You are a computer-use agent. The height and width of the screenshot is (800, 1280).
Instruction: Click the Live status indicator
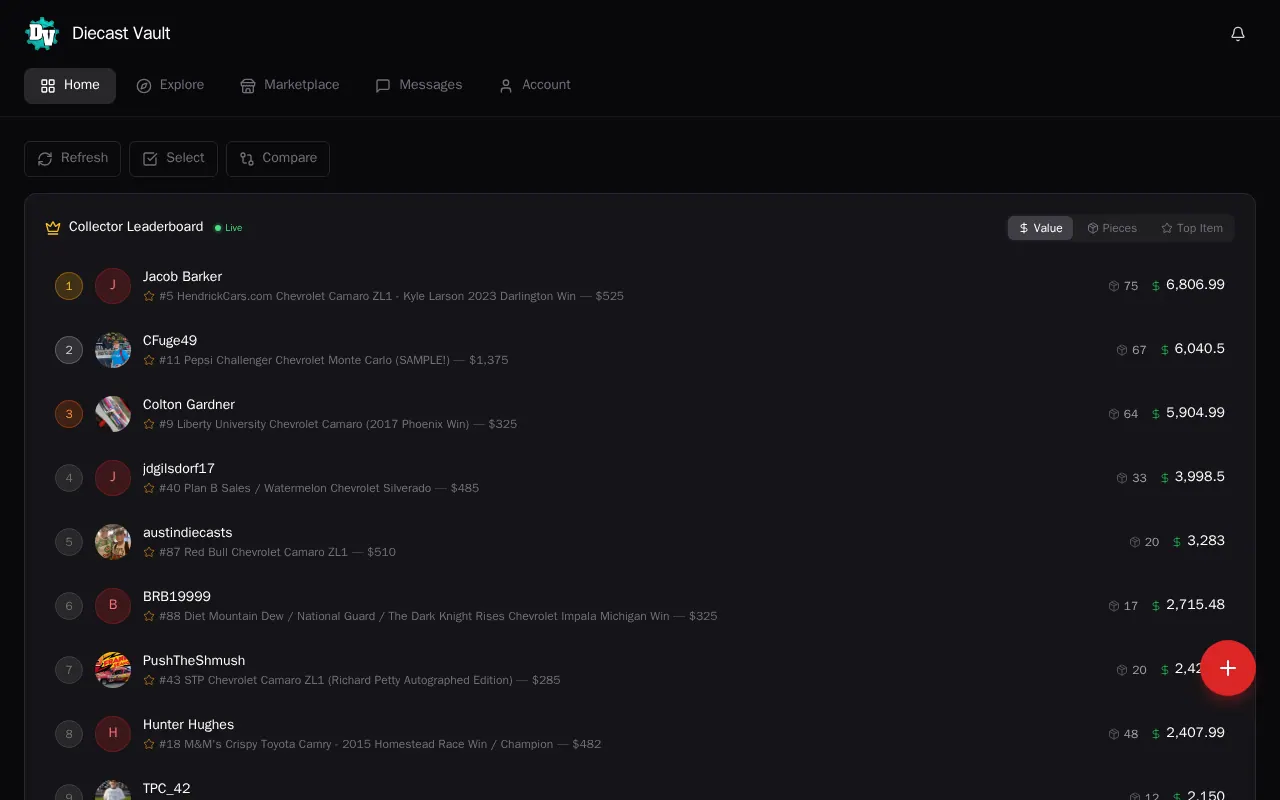coord(229,228)
